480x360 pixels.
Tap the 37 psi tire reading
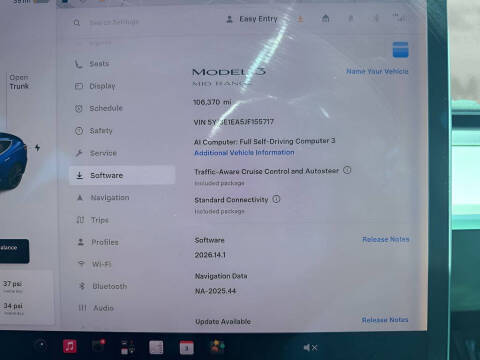[x=12, y=284]
